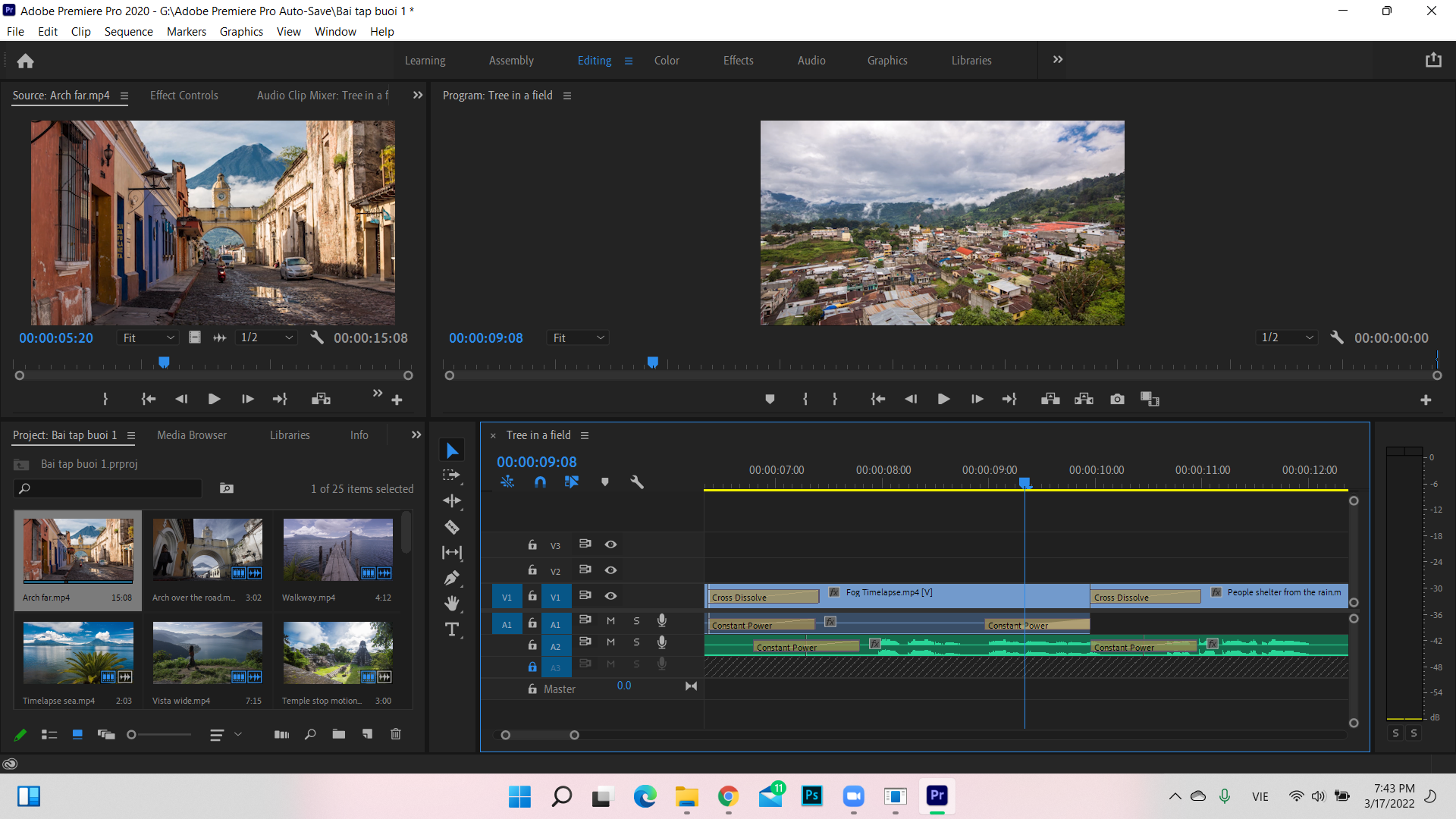Open timeline display settings wrench

(x=637, y=482)
